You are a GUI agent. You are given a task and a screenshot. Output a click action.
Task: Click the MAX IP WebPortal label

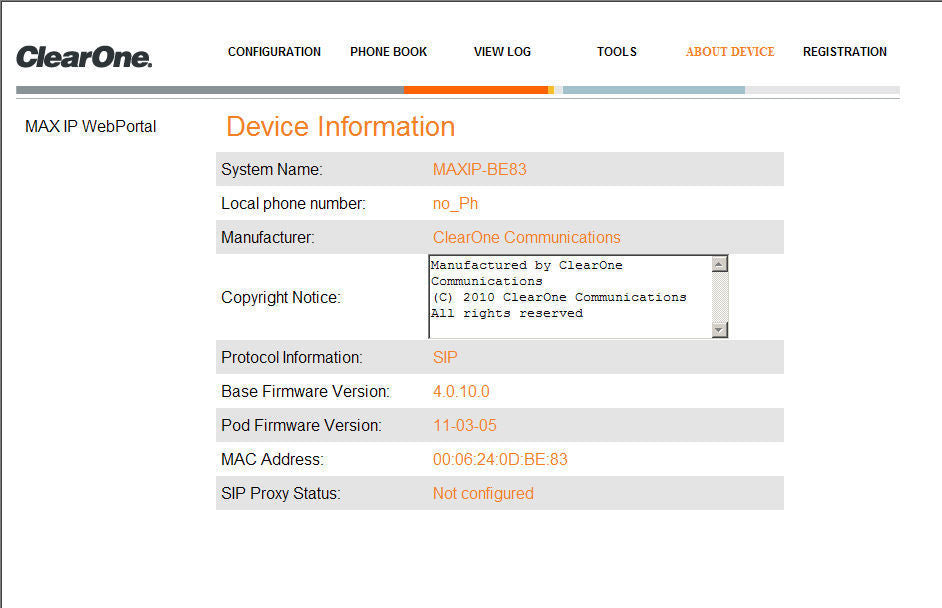click(91, 126)
